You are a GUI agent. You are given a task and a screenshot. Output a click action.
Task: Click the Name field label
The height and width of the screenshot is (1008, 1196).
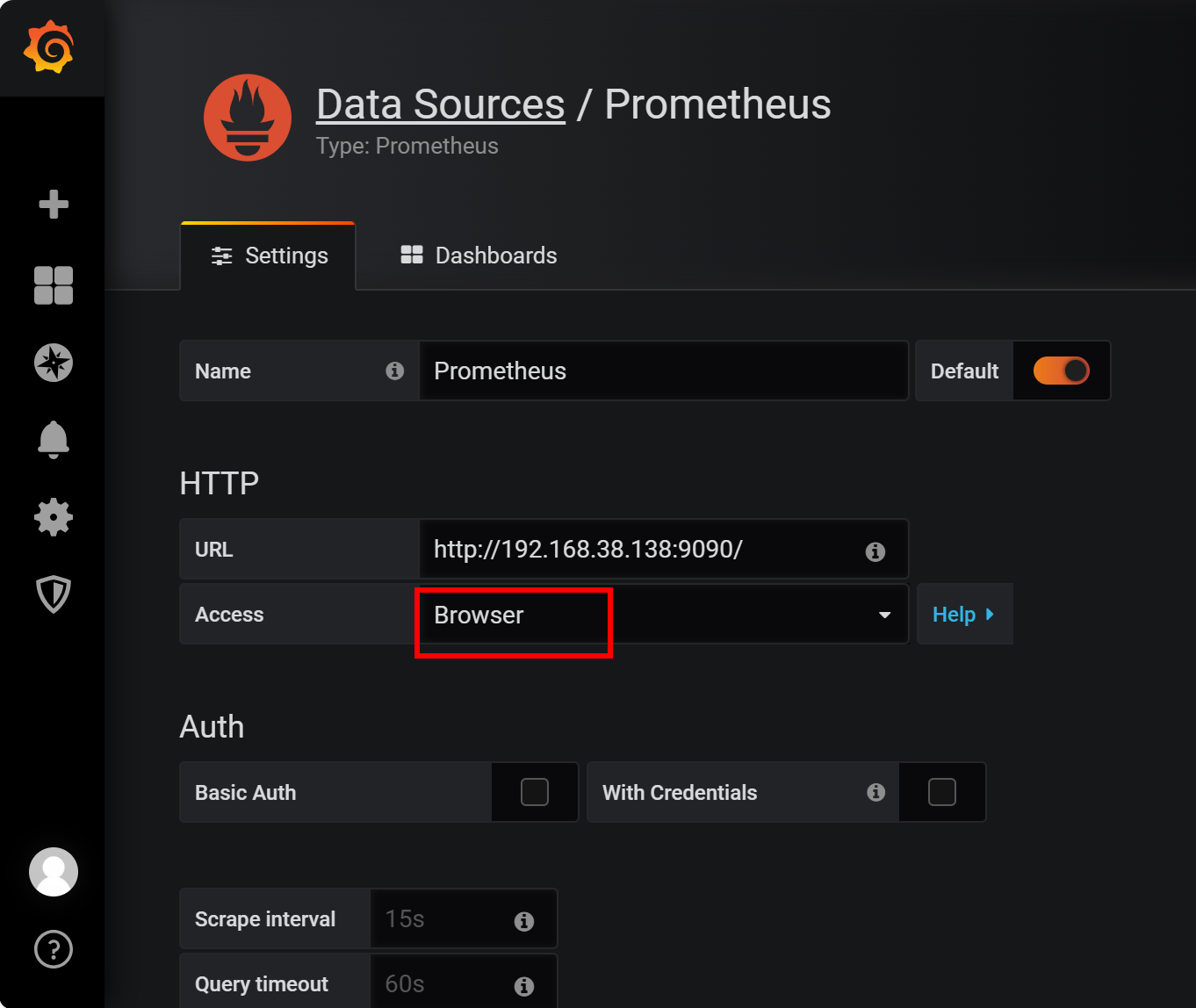[223, 371]
